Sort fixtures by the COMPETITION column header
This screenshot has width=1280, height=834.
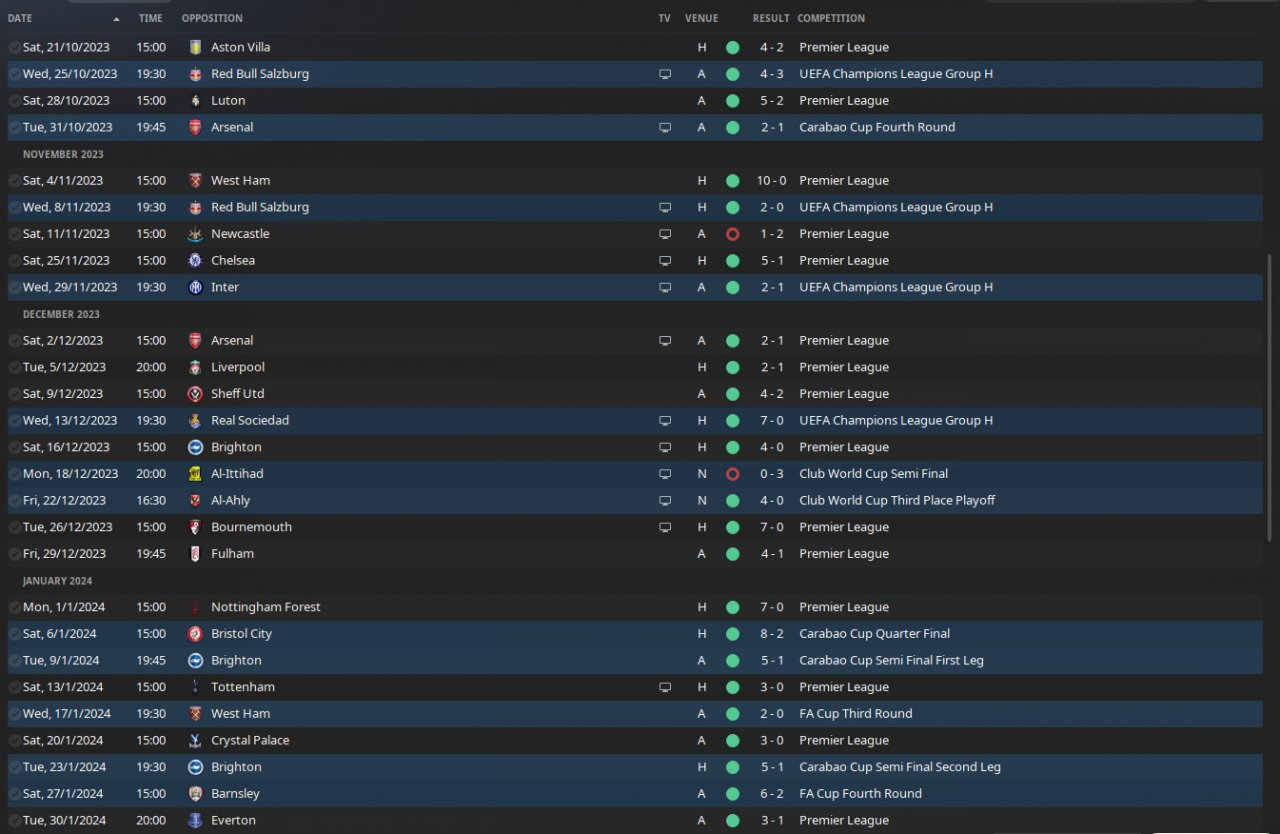click(x=831, y=18)
